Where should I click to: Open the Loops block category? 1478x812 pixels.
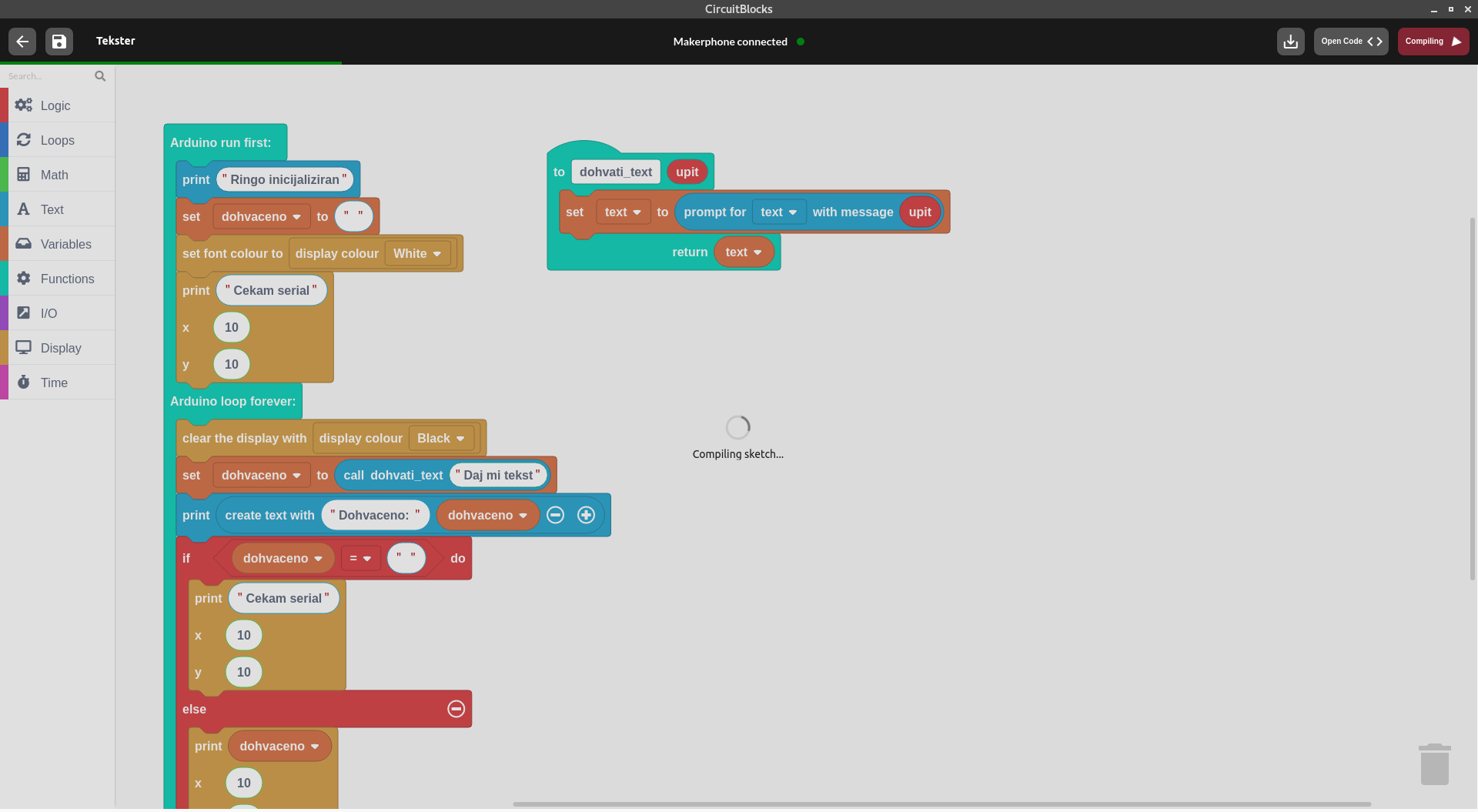click(58, 140)
